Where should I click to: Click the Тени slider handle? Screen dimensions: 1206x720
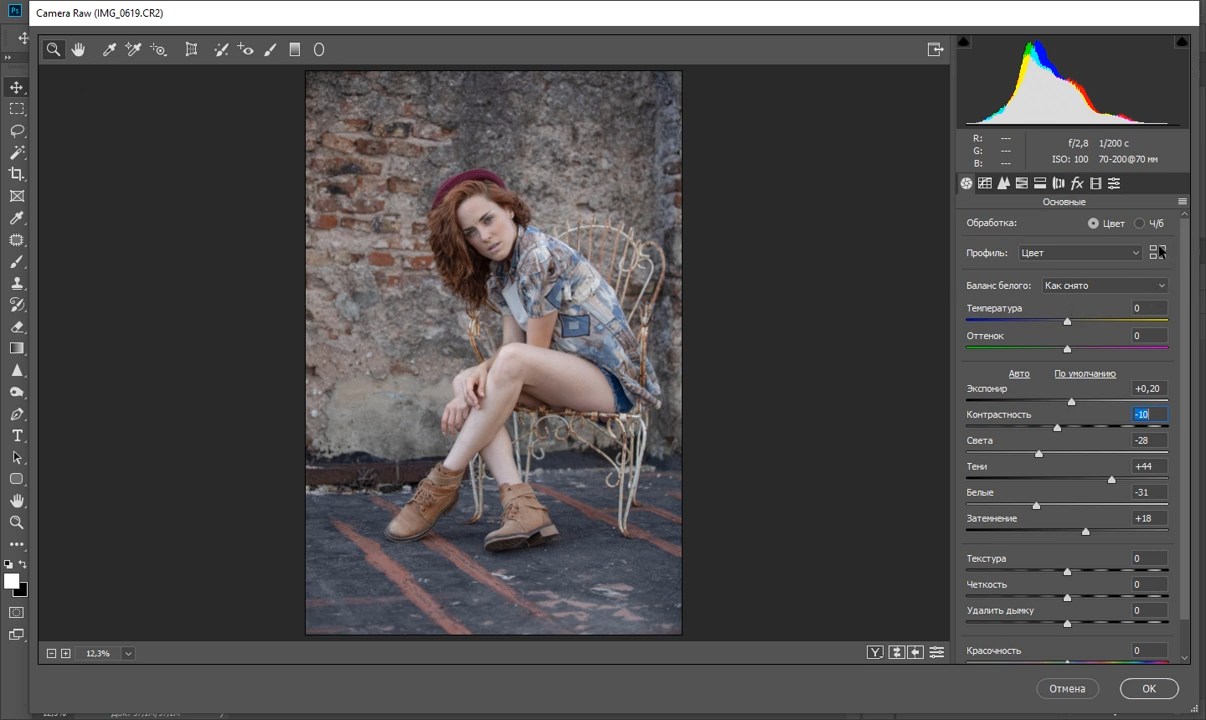(1111, 480)
